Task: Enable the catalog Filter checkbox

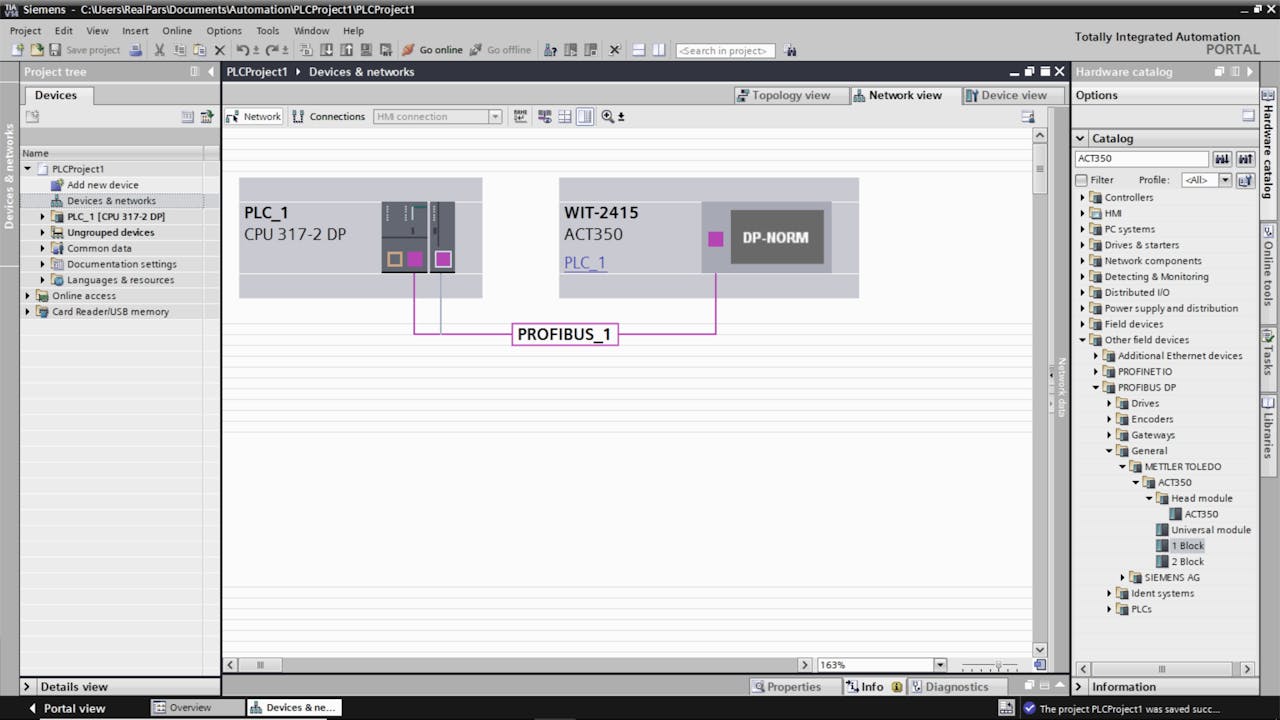Action: coord(1081,180)
